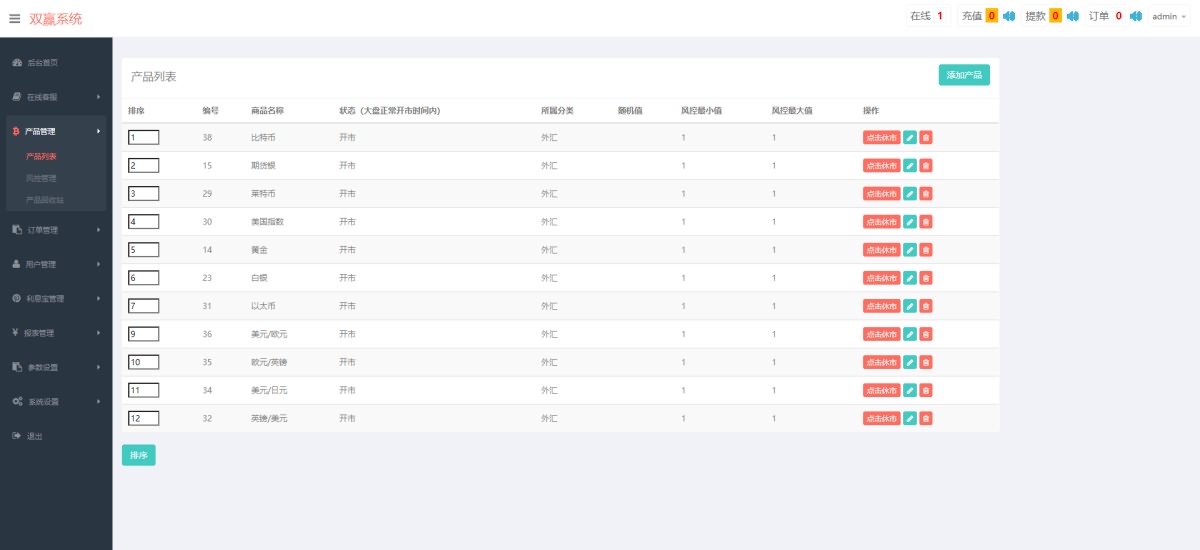Click 点击休市 for 美元/日元 row
The width and height of the screenshot is (1200, 550).
coord(882,390)
